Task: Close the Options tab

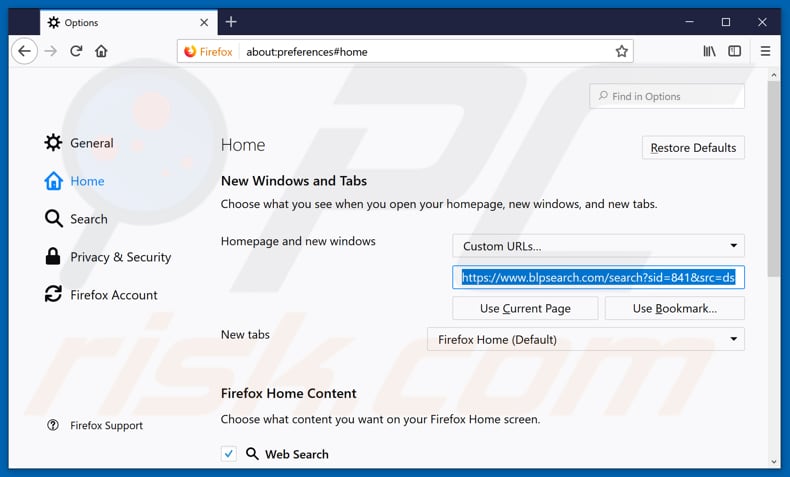Action: pyautogui.click(x=204, y=23)
